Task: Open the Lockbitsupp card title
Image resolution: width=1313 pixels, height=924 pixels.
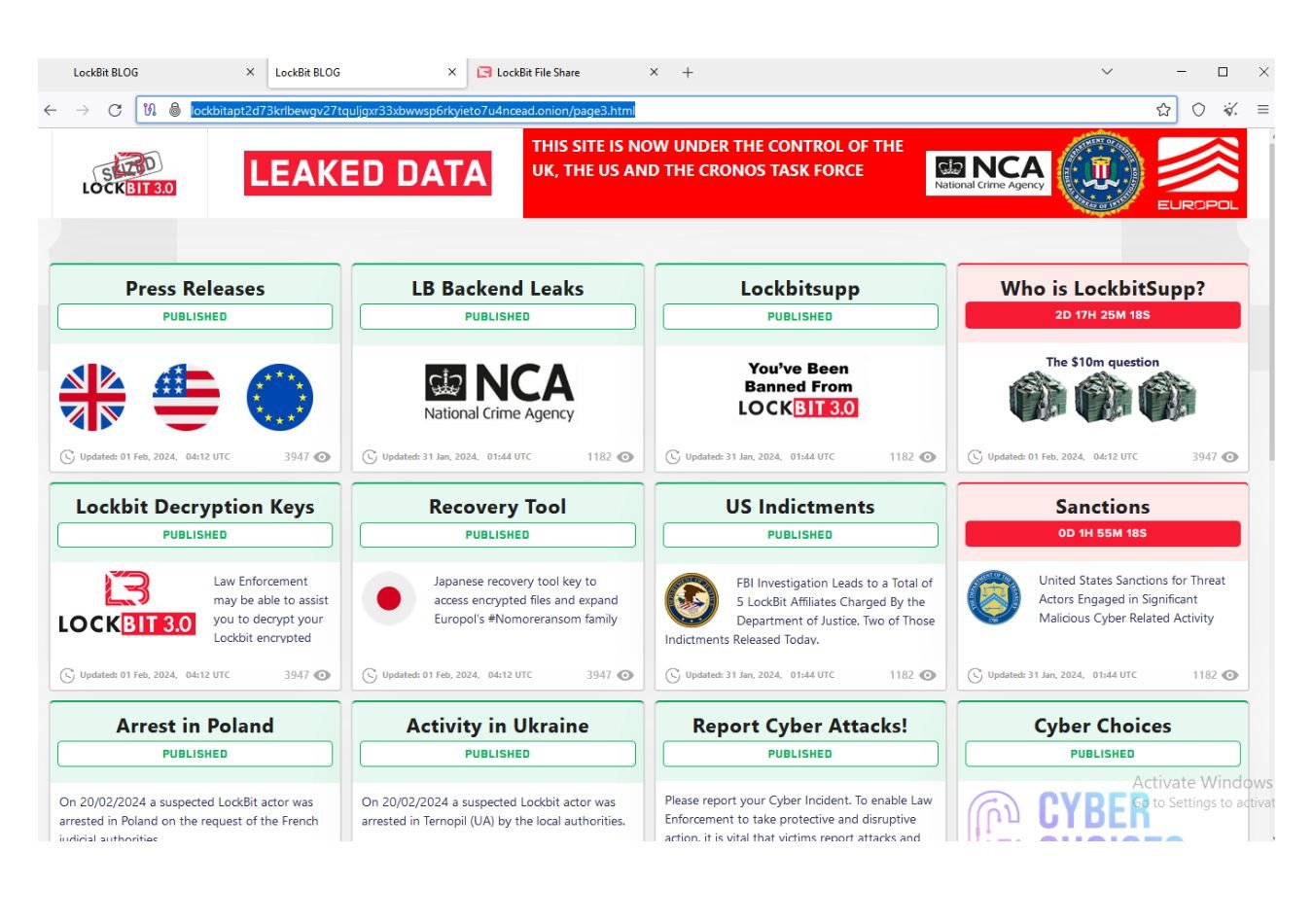Action: [x=799, y=289]
